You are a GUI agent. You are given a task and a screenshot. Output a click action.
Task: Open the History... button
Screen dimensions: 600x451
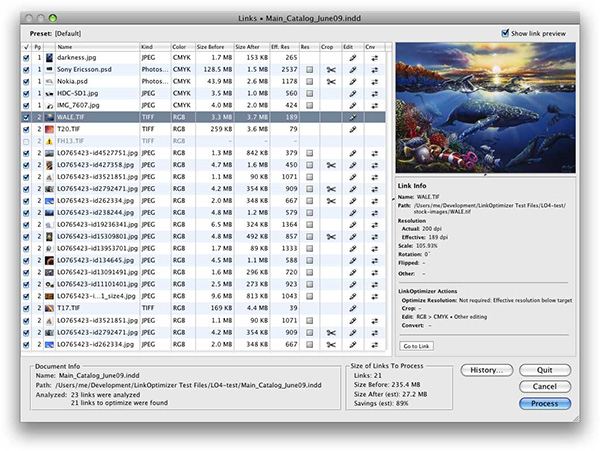[x=489, y=369]
